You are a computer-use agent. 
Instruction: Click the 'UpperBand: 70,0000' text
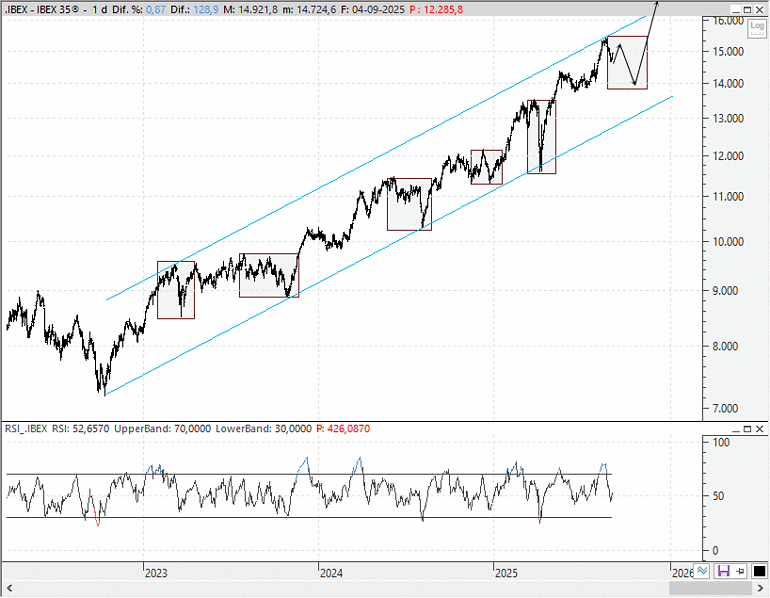click(163, 429)
